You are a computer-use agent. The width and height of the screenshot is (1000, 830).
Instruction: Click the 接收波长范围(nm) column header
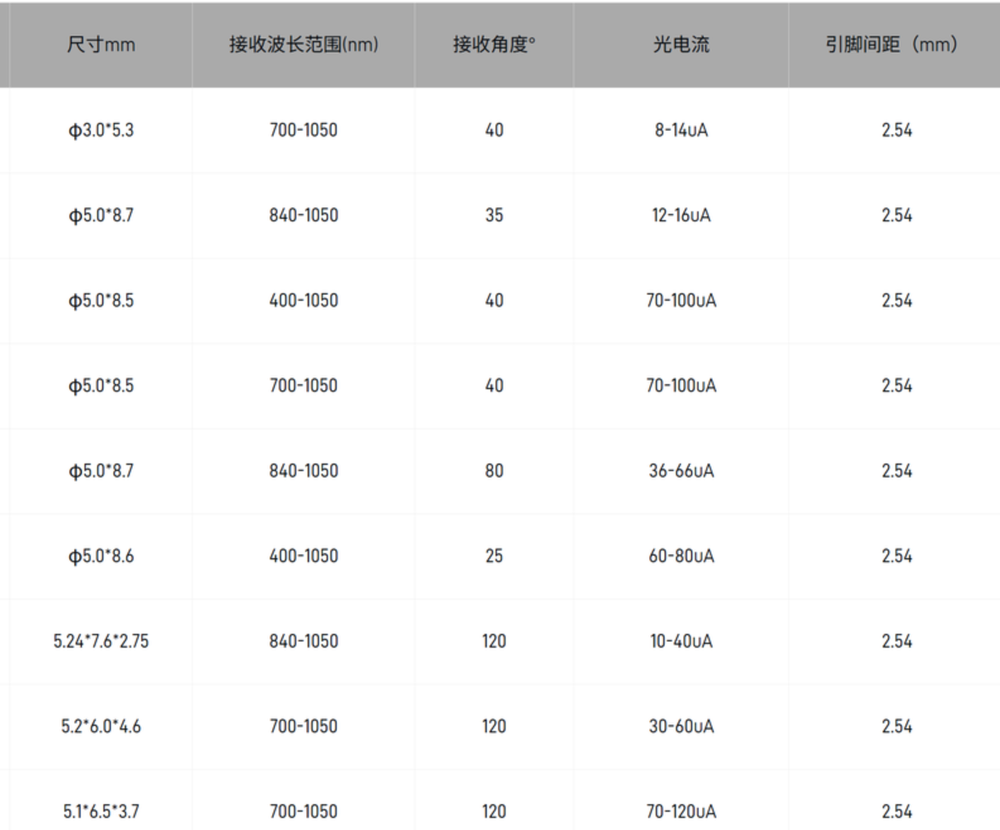303,45
